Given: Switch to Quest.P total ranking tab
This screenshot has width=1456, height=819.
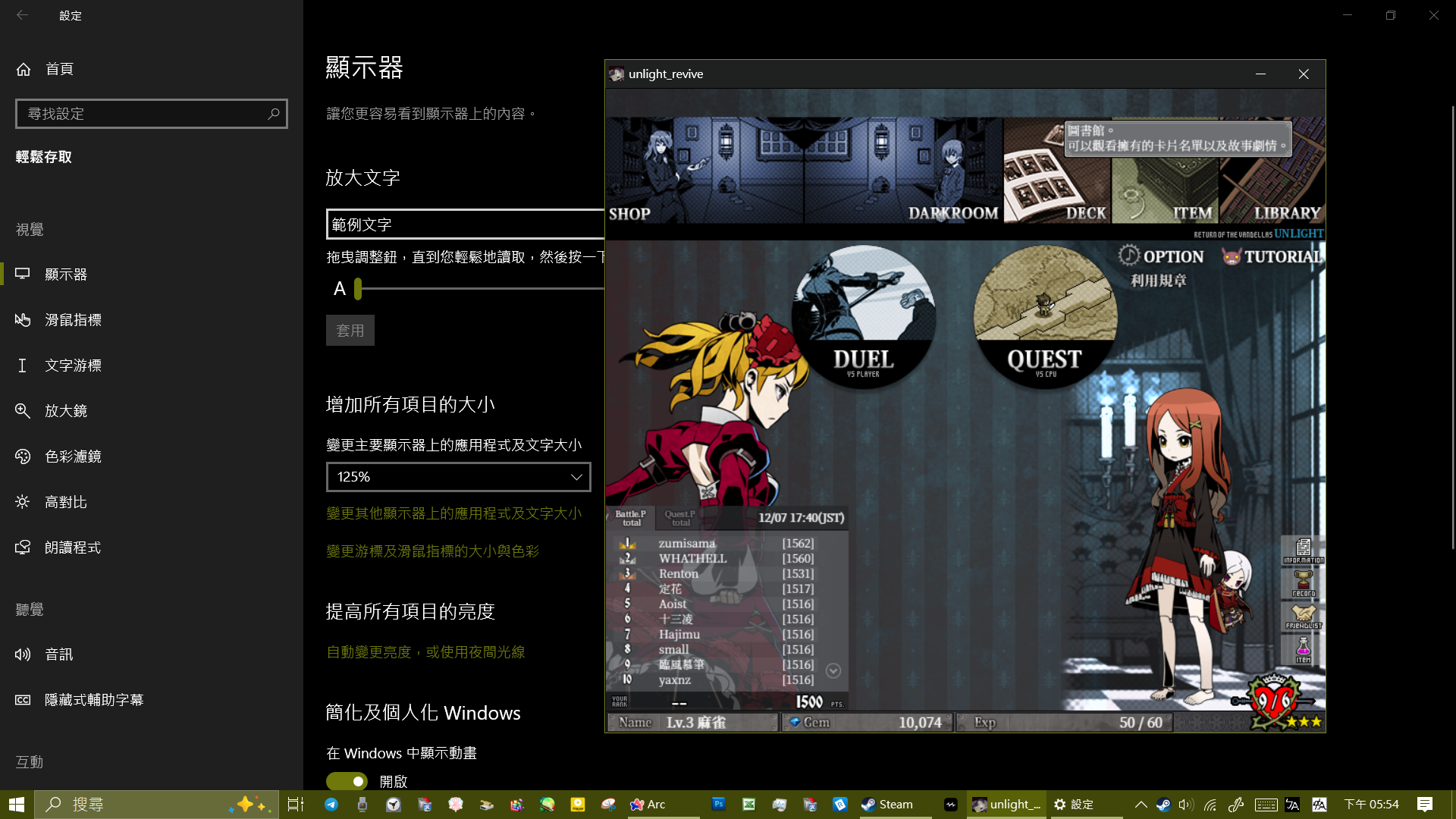Looking at the screenshot, I should coord(679,518).
